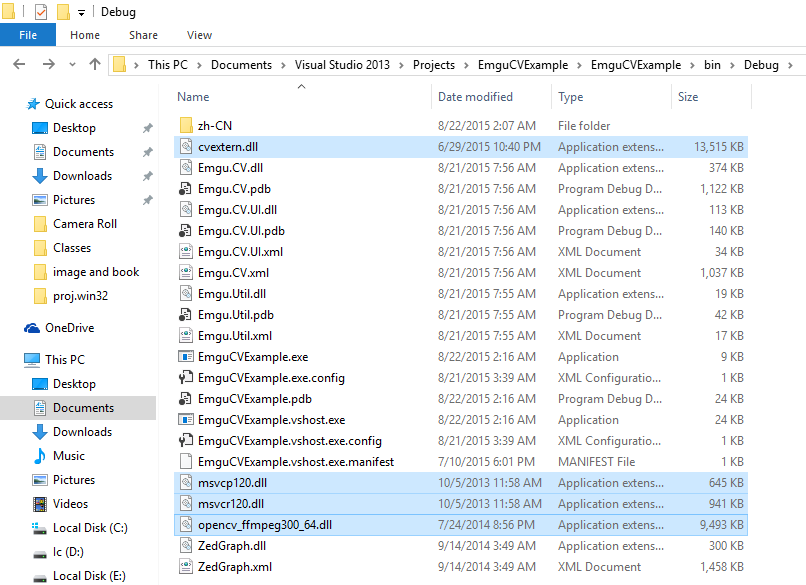Open Local Disk (E:) in the sidebar
Screen dimensions: 806x585
pos(89,576)
